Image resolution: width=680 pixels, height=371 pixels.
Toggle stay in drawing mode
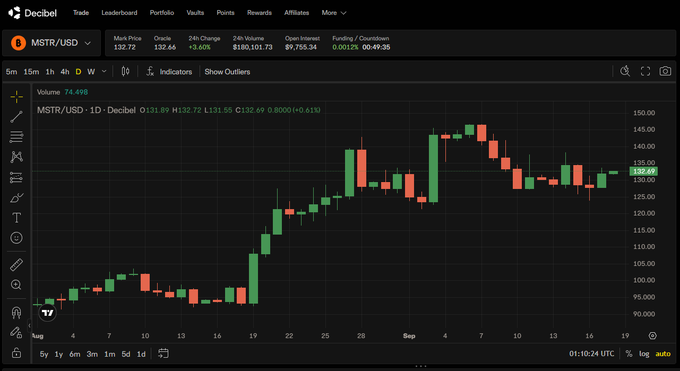coord(16,332)
